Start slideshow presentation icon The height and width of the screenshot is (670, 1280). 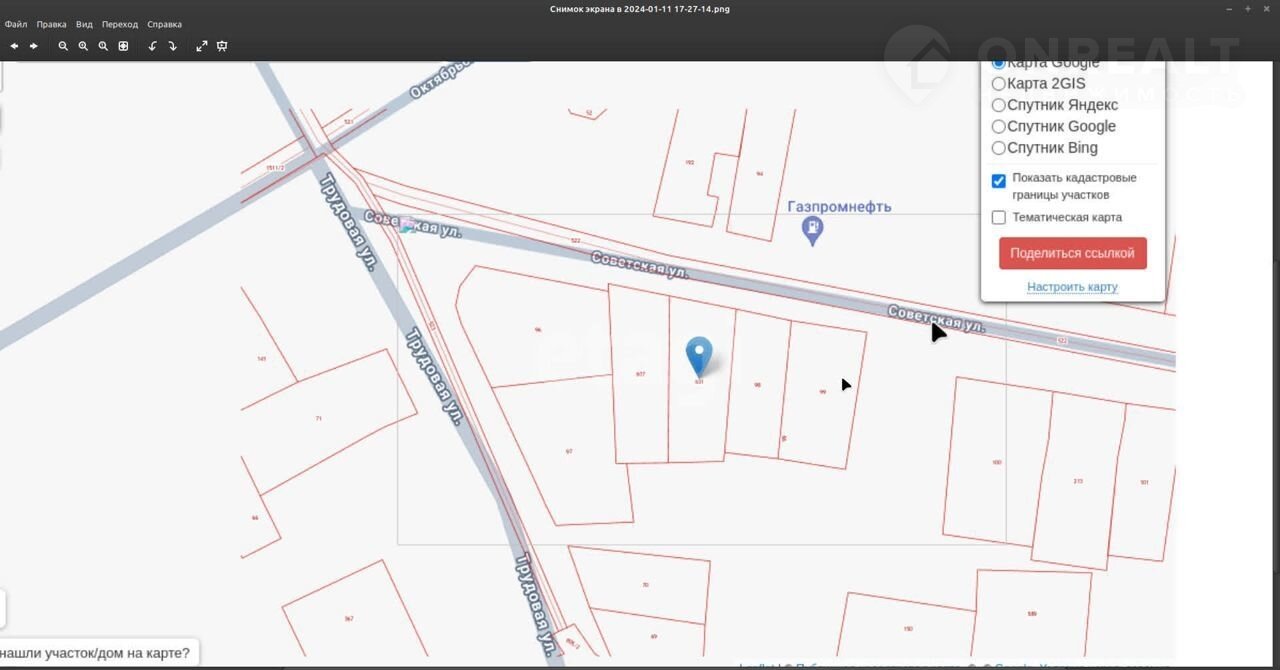(x=222, y=46)
